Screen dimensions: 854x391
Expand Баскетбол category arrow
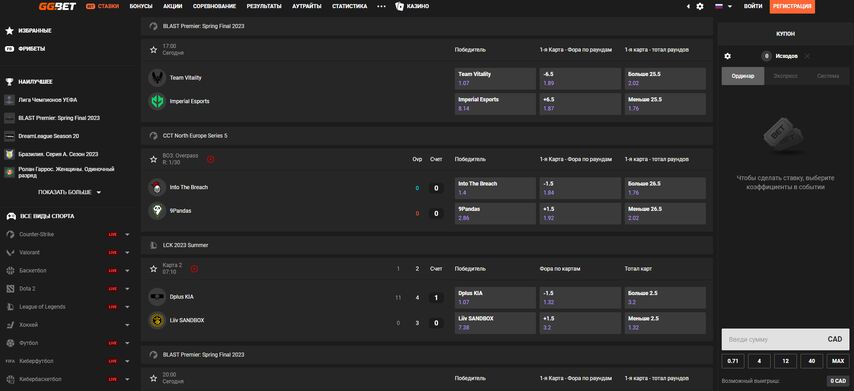coord(127,271)
